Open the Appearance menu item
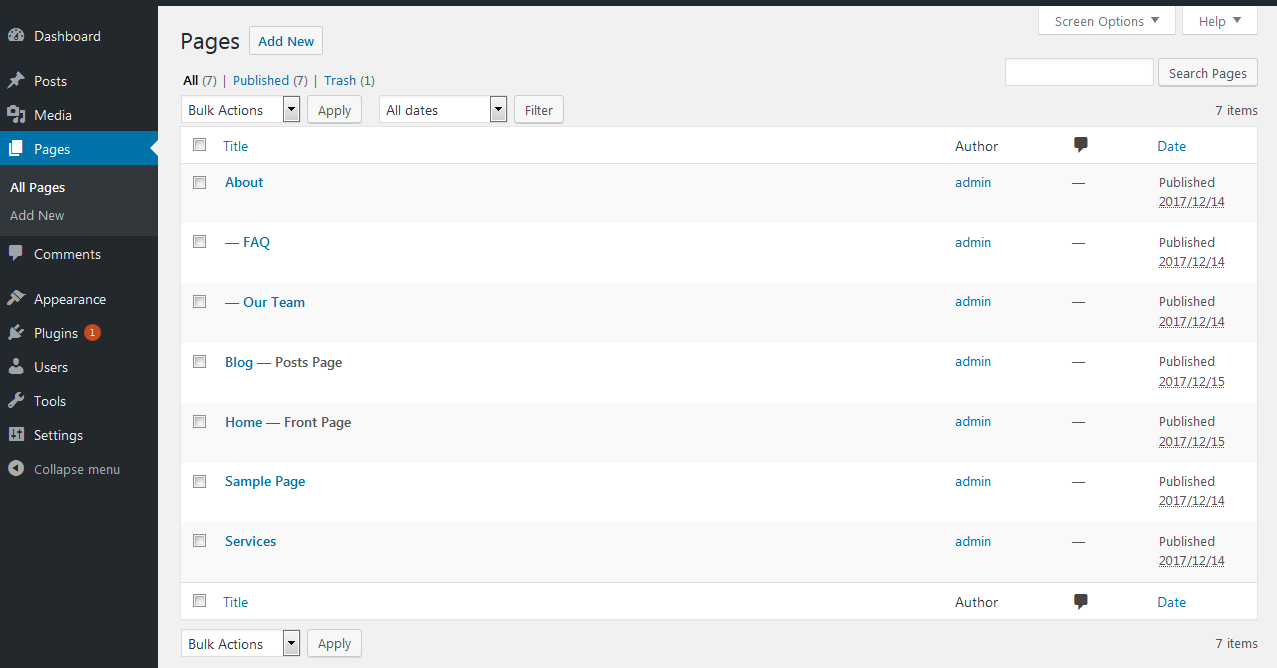Viewport: 1277px width, 668px height. pos(70,299)
